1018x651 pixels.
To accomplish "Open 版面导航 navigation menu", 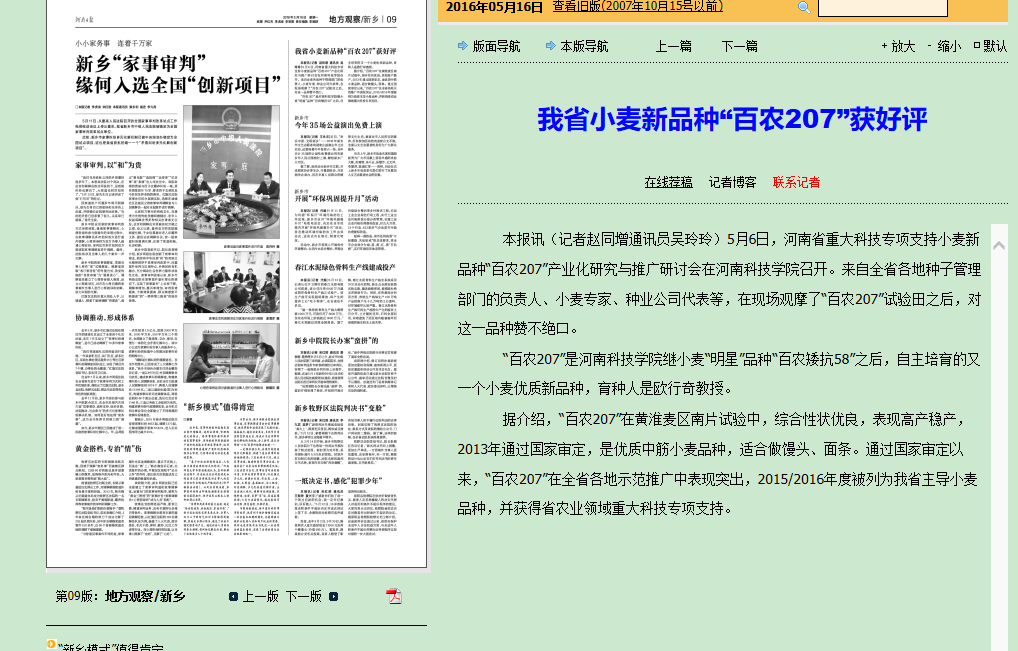I will [496, 46].
